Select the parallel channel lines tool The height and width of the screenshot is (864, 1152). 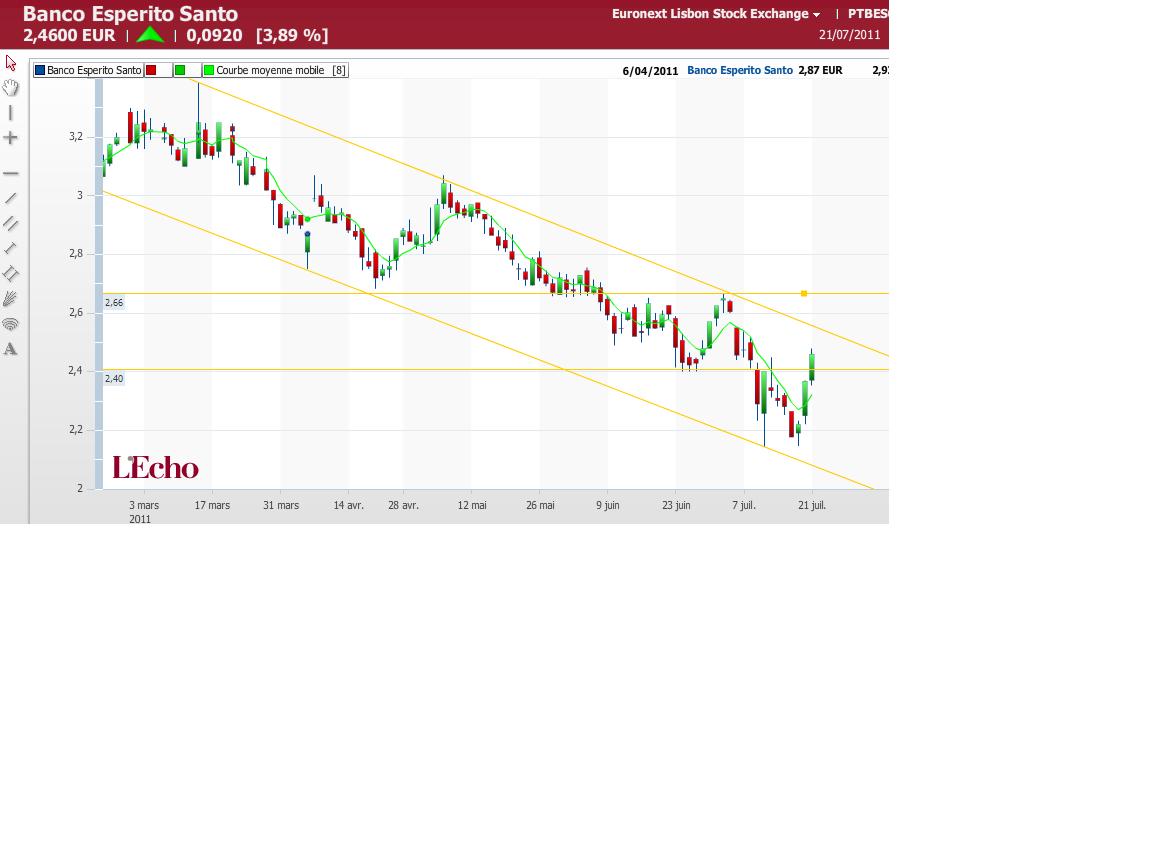(x=10, y=223)
